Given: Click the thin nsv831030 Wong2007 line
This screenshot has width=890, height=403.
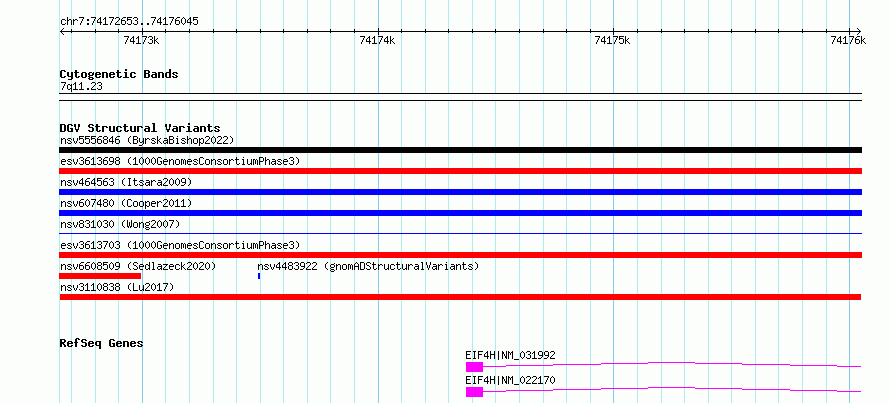Looking at the screenshot, I should (x=460, y=233).
